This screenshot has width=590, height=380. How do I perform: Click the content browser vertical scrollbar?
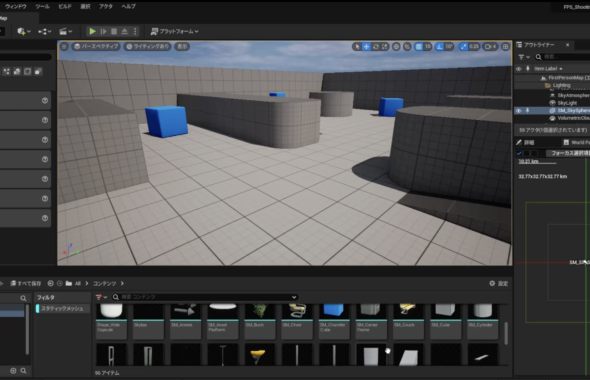506,333
